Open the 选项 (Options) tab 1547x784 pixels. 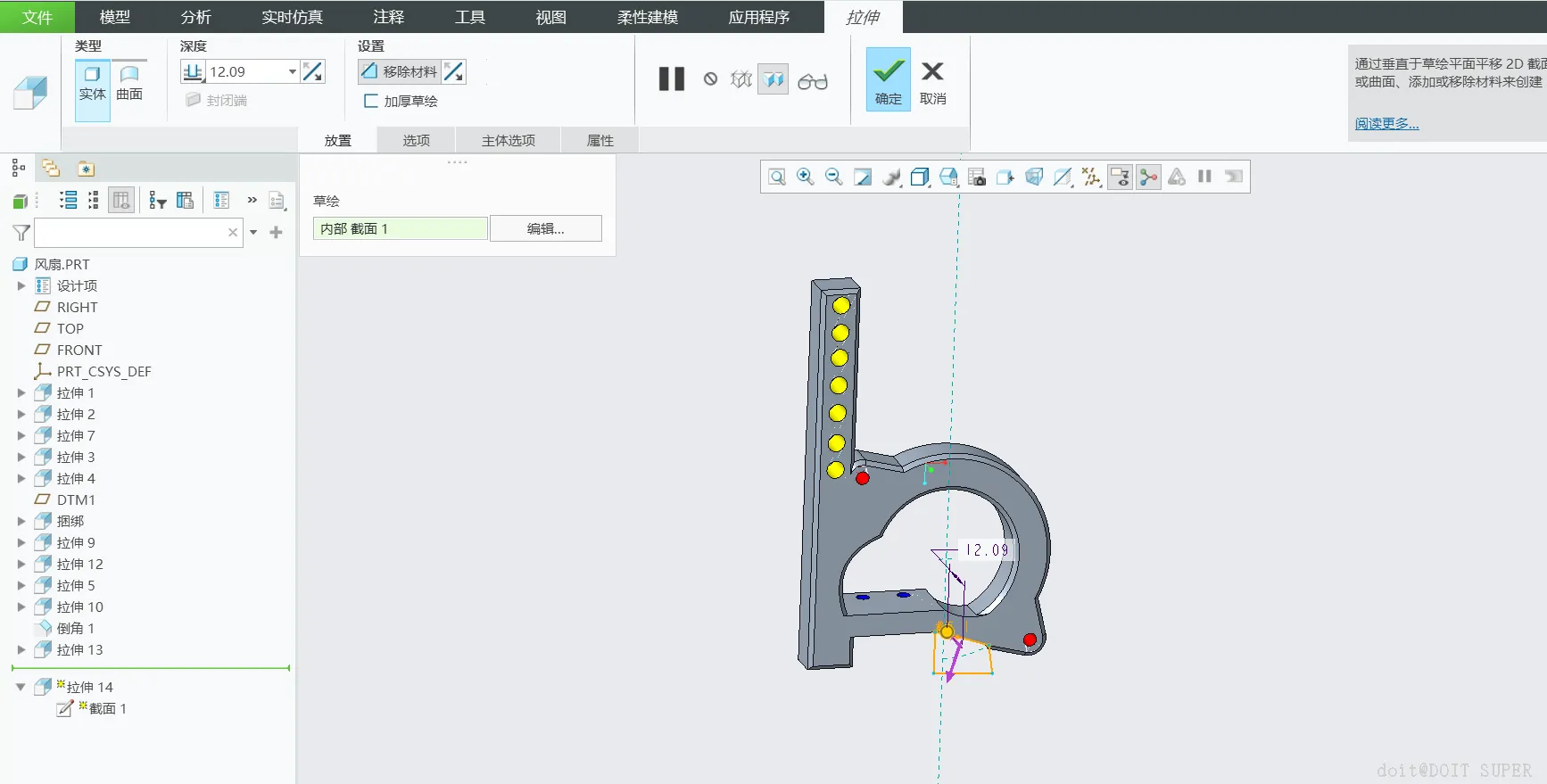pyautogui.click(x=416, y=140)
